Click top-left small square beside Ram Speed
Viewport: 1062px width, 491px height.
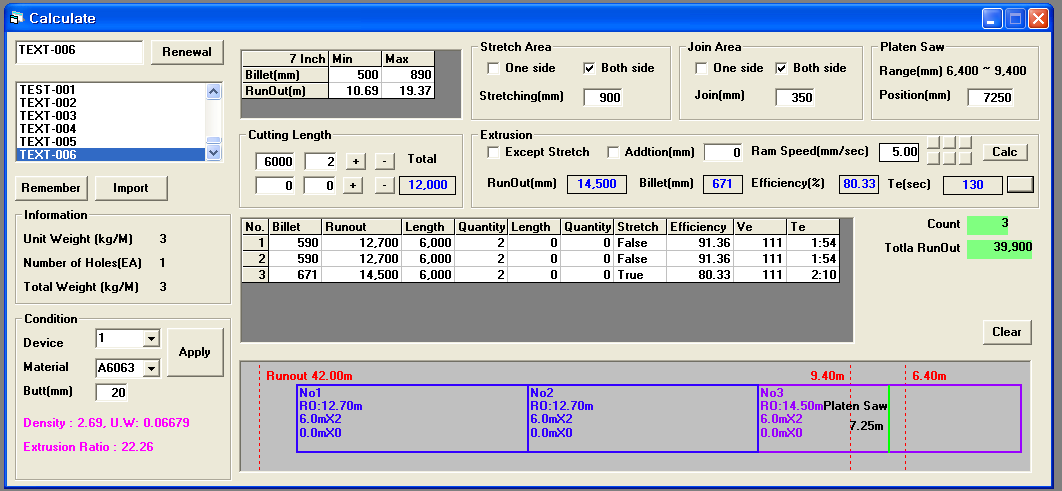click(933, 142)
